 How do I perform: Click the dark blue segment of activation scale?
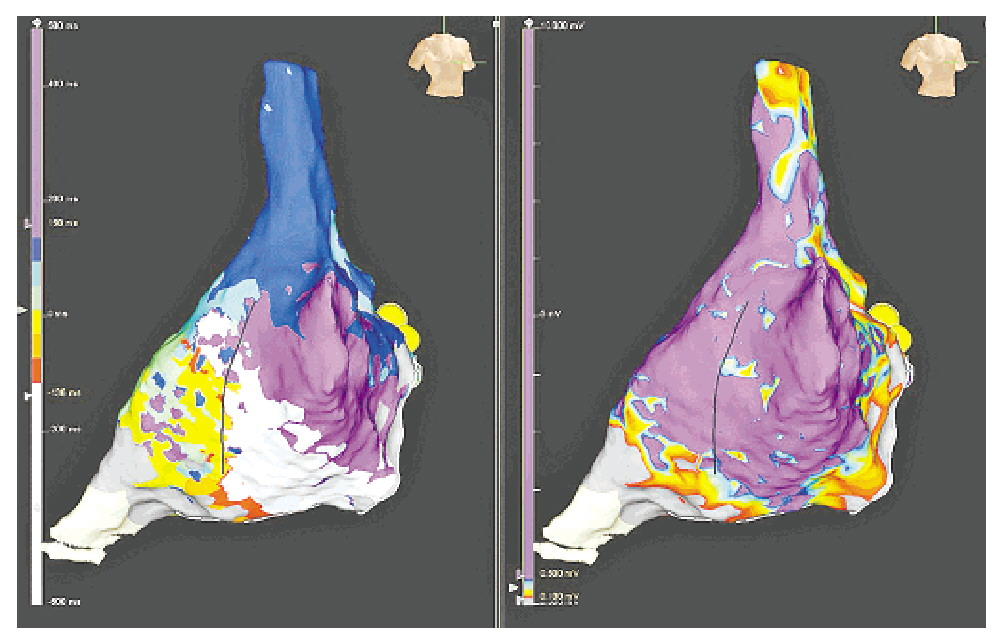37,250
